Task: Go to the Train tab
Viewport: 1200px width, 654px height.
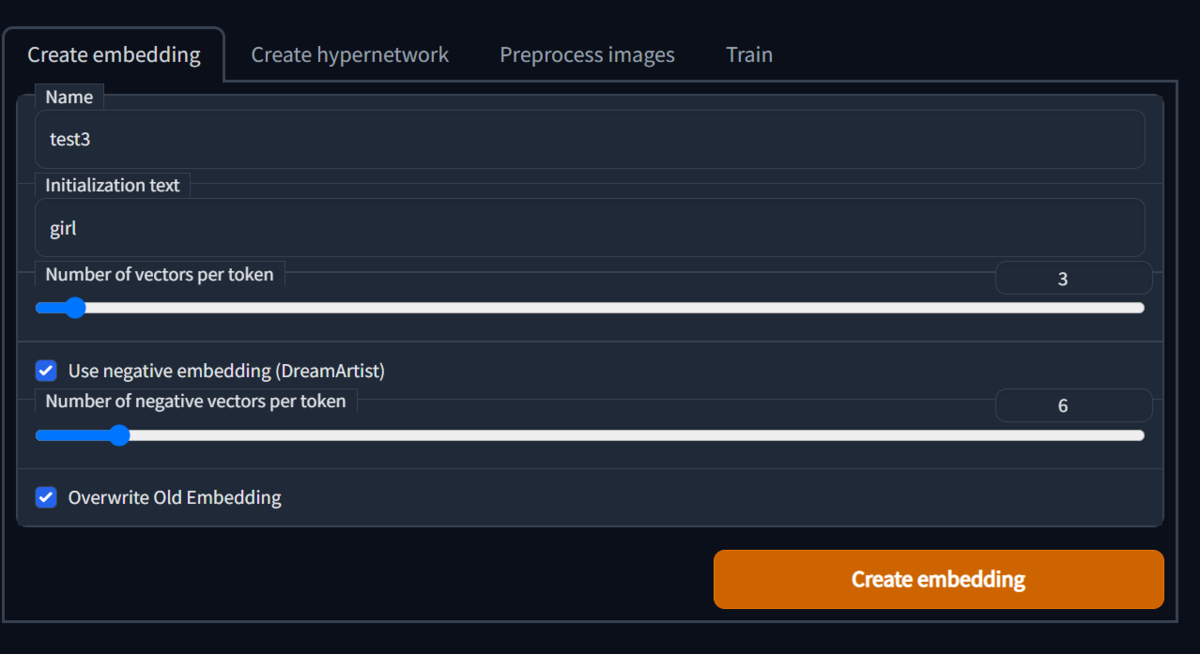Action: tap(749, 54)
